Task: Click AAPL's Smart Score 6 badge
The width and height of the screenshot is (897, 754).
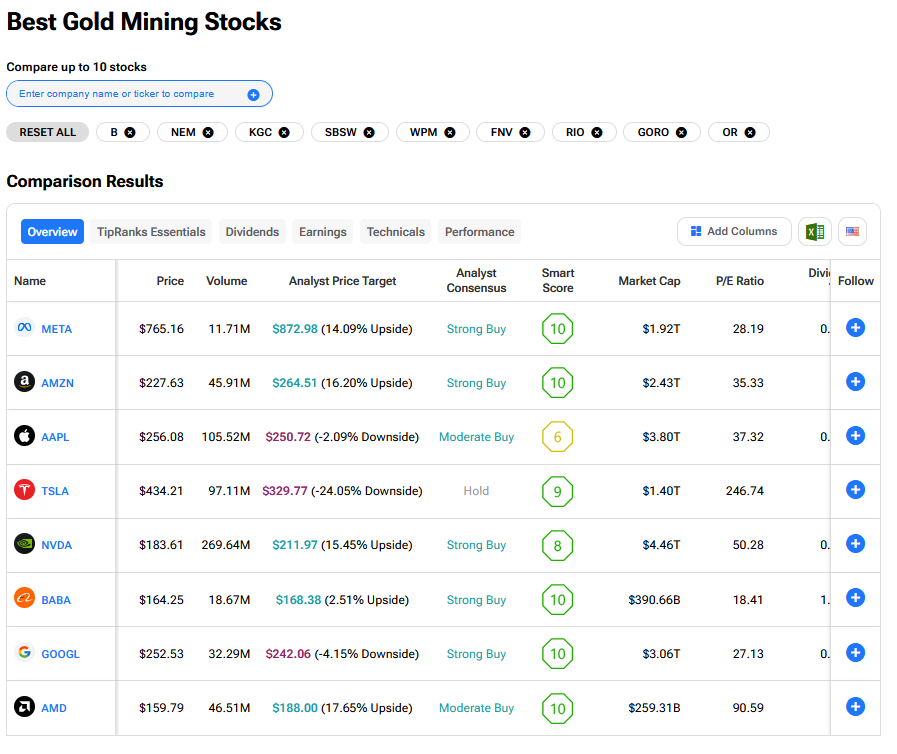Action: pos(558,436)
